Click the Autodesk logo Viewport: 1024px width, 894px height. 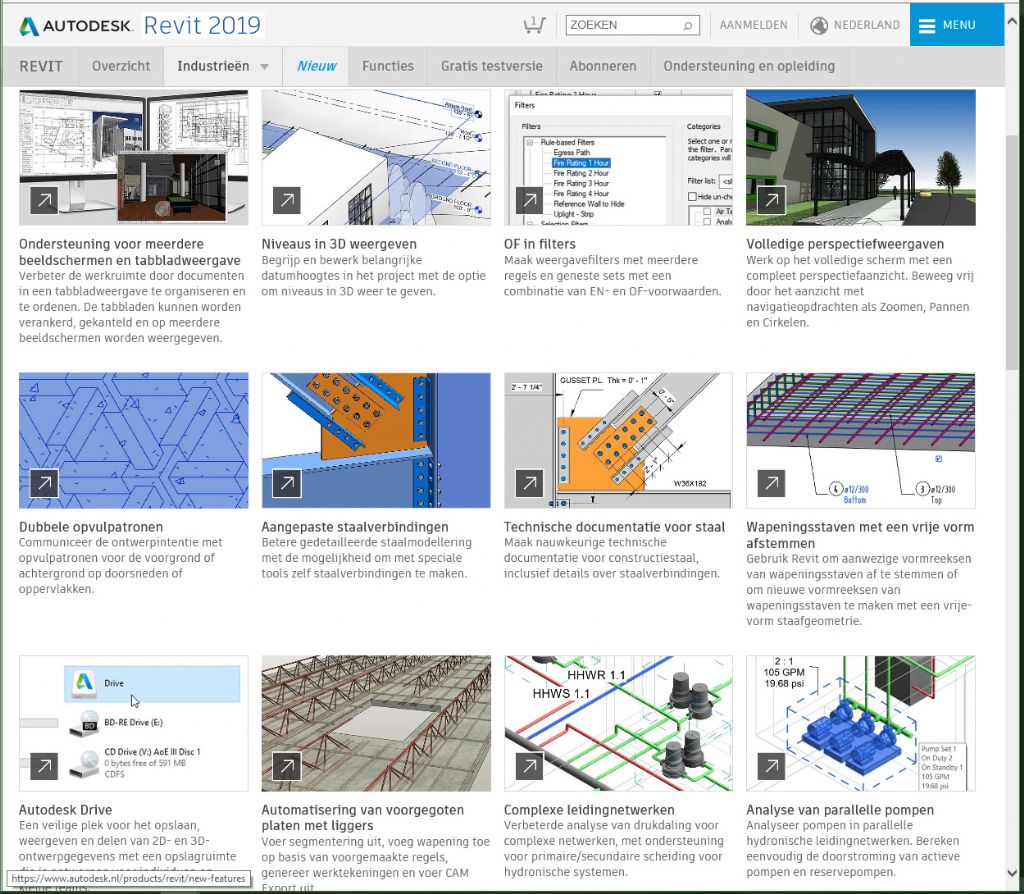[x=75, y=26]
